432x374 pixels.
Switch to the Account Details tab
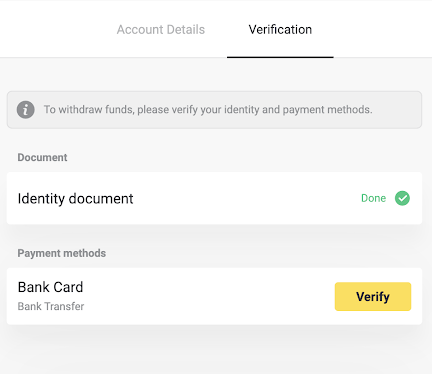[161, 30]
